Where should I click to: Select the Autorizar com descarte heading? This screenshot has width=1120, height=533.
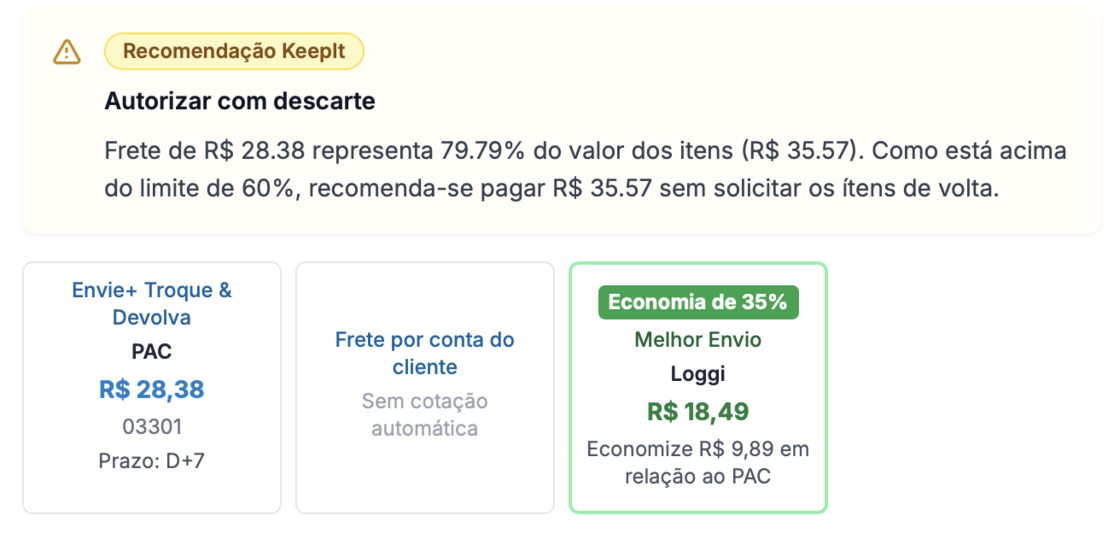[x=240, y=101]
